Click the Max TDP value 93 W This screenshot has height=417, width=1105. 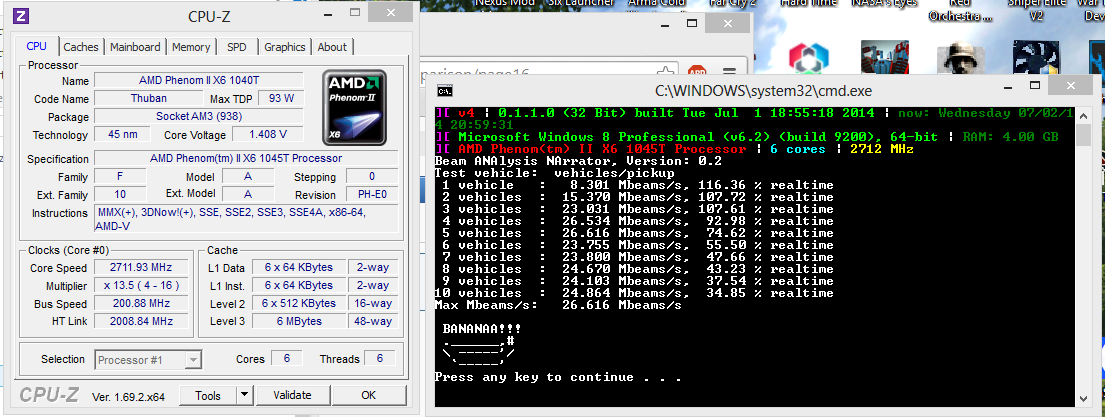pyautogui.click(x=281, y=99)
